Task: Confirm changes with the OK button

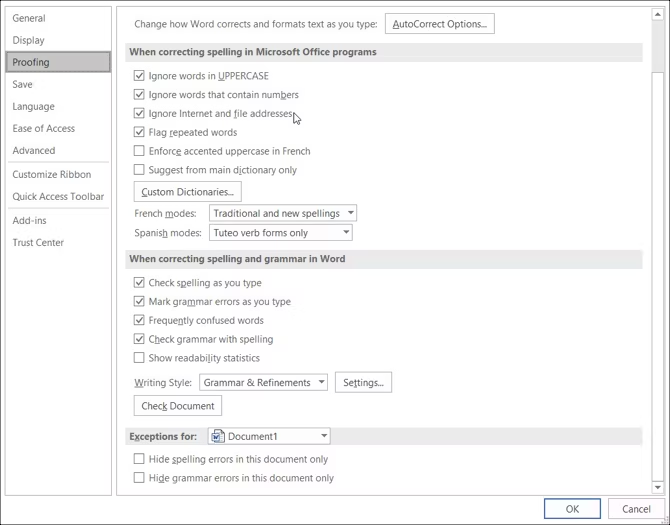Action: 572,509
